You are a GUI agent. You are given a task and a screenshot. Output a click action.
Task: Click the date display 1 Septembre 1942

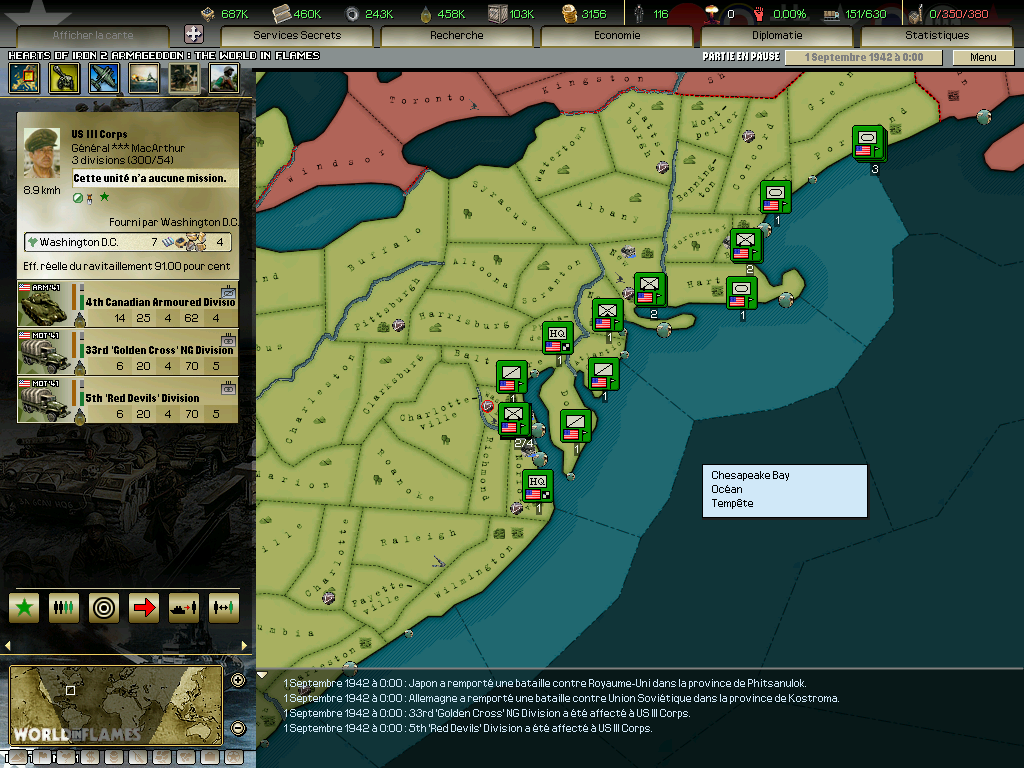(x=863, y=57)
